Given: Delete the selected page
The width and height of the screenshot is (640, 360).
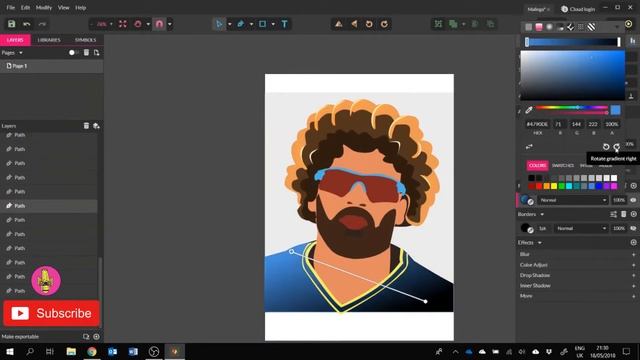Looking at the screenshot, I should 86,53.
